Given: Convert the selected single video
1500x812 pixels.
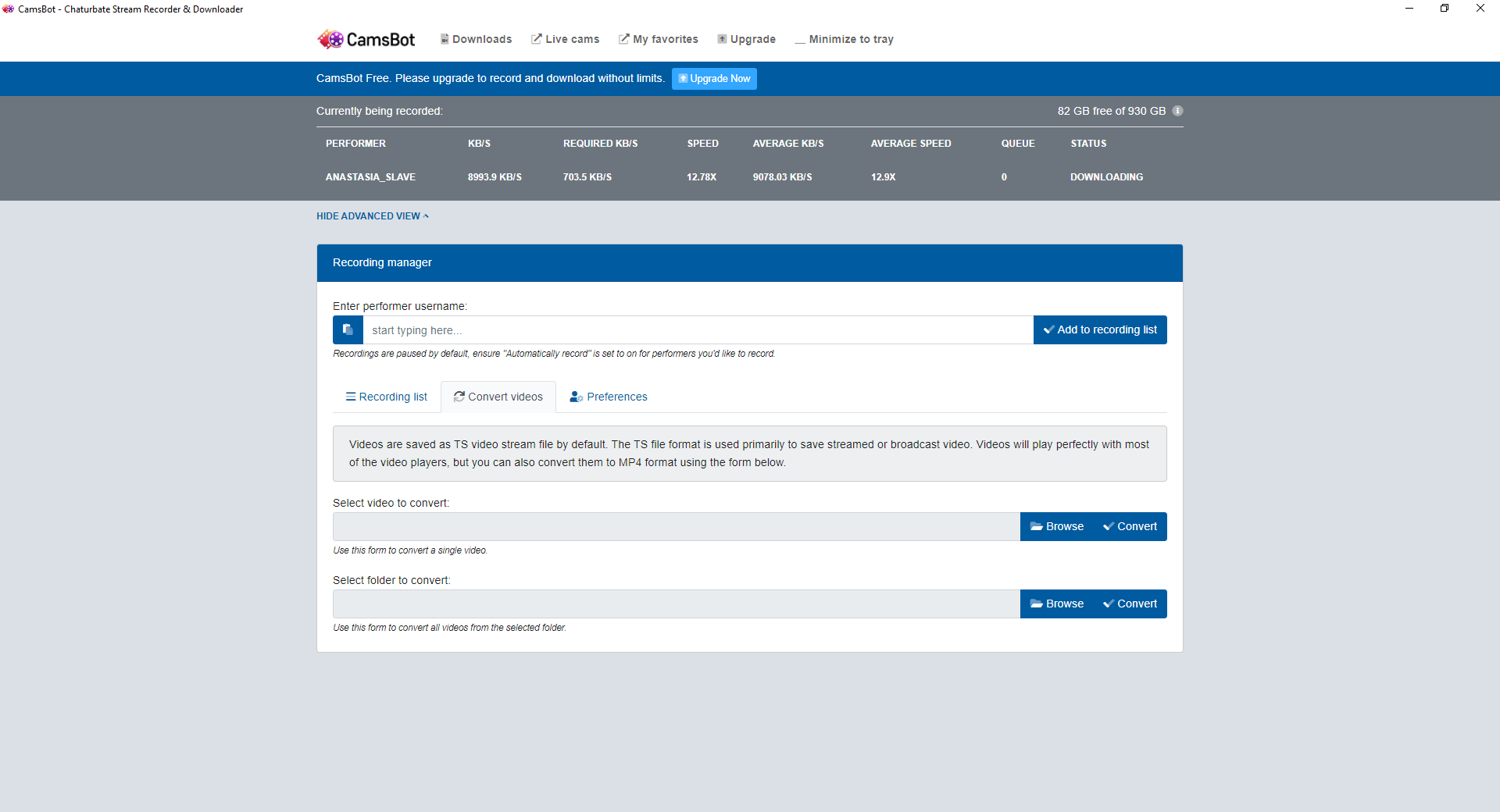Looking at the screenshot, I should click(1130, 526).
